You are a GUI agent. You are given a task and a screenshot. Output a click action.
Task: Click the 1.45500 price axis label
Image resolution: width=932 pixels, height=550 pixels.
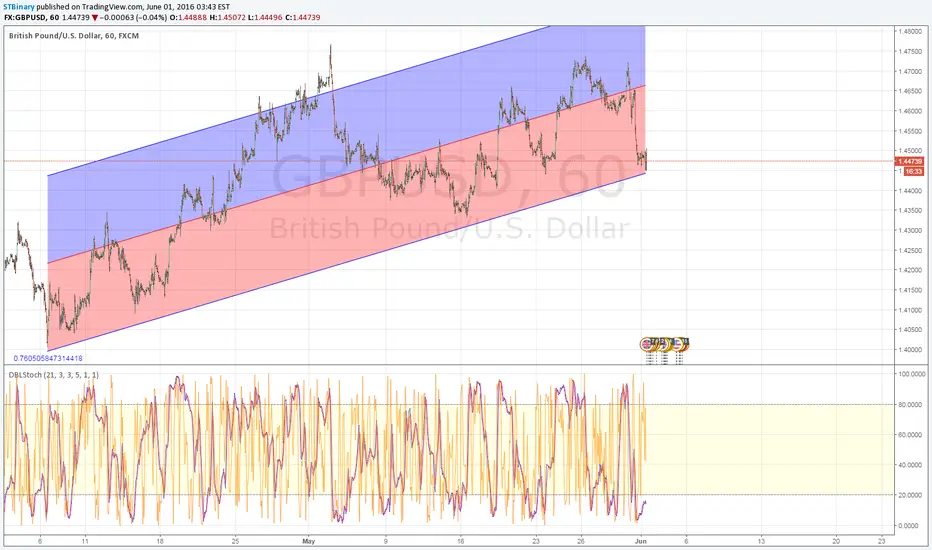coord(910,131)
